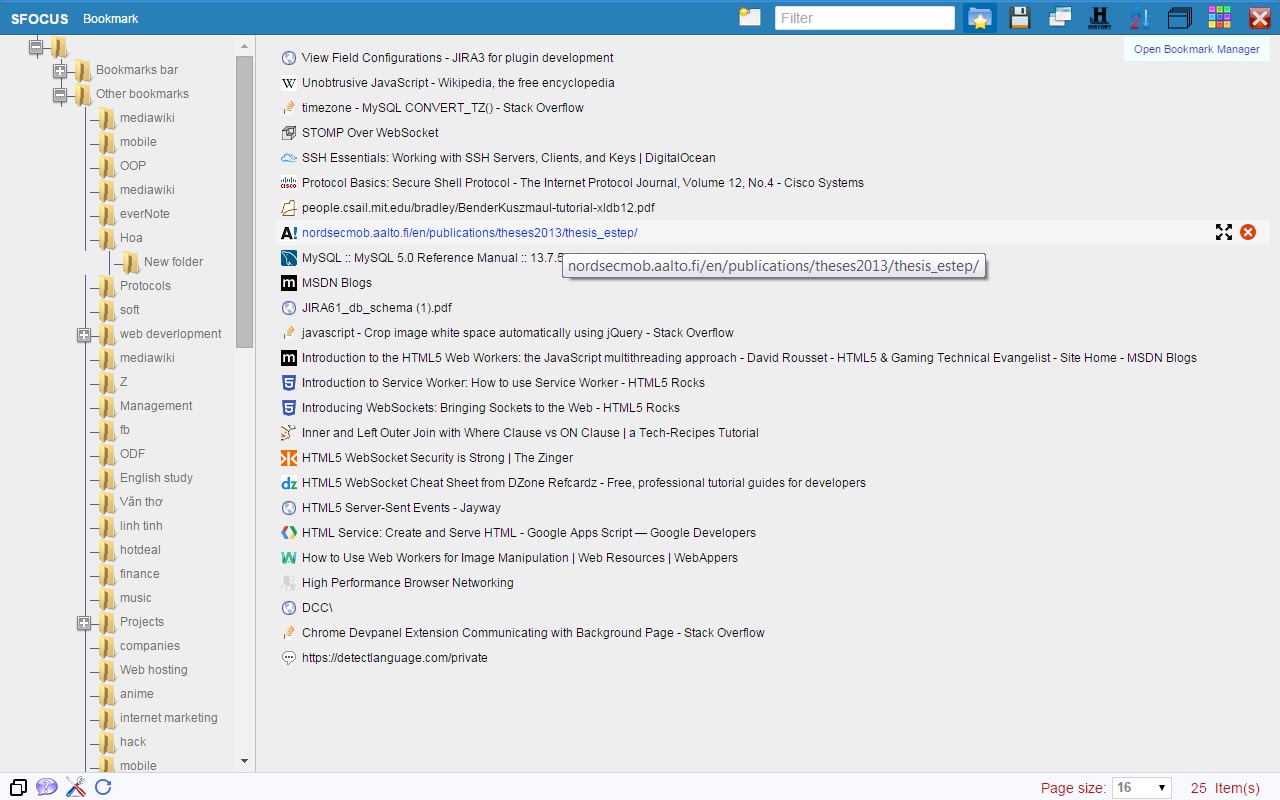Image resolution: width=1280 pixels, height=800 pixels.
Task: Open STOMP Over WebSocket bookmark
Action: coord(370,133)
